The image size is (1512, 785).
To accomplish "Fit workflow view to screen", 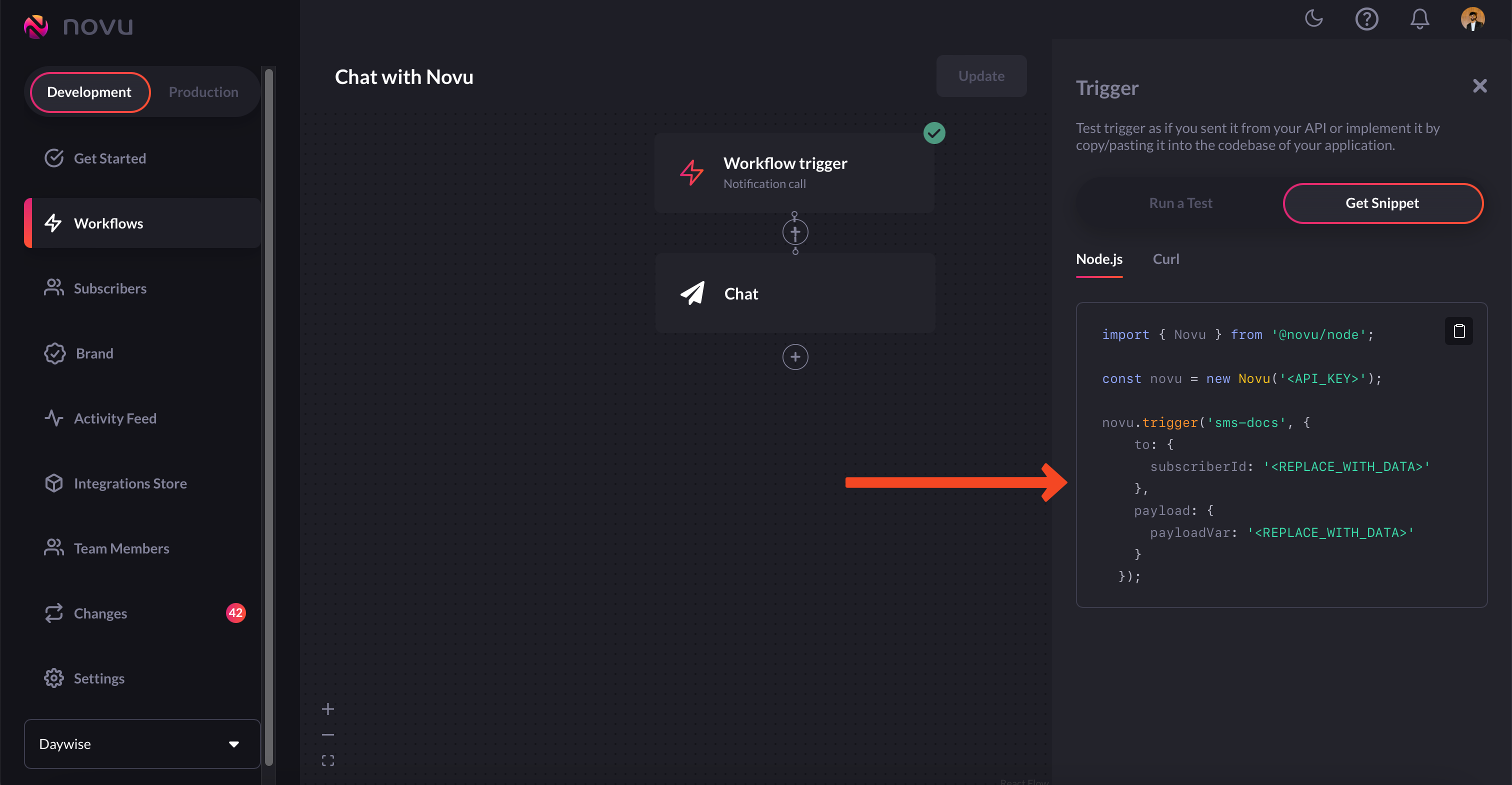I will (328, 760).
